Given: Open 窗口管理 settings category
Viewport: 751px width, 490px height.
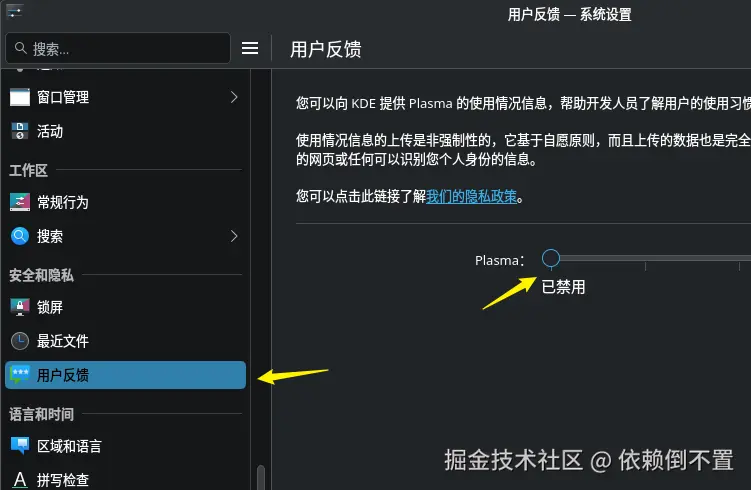Looking at the screenshot, I should point(125,97).
